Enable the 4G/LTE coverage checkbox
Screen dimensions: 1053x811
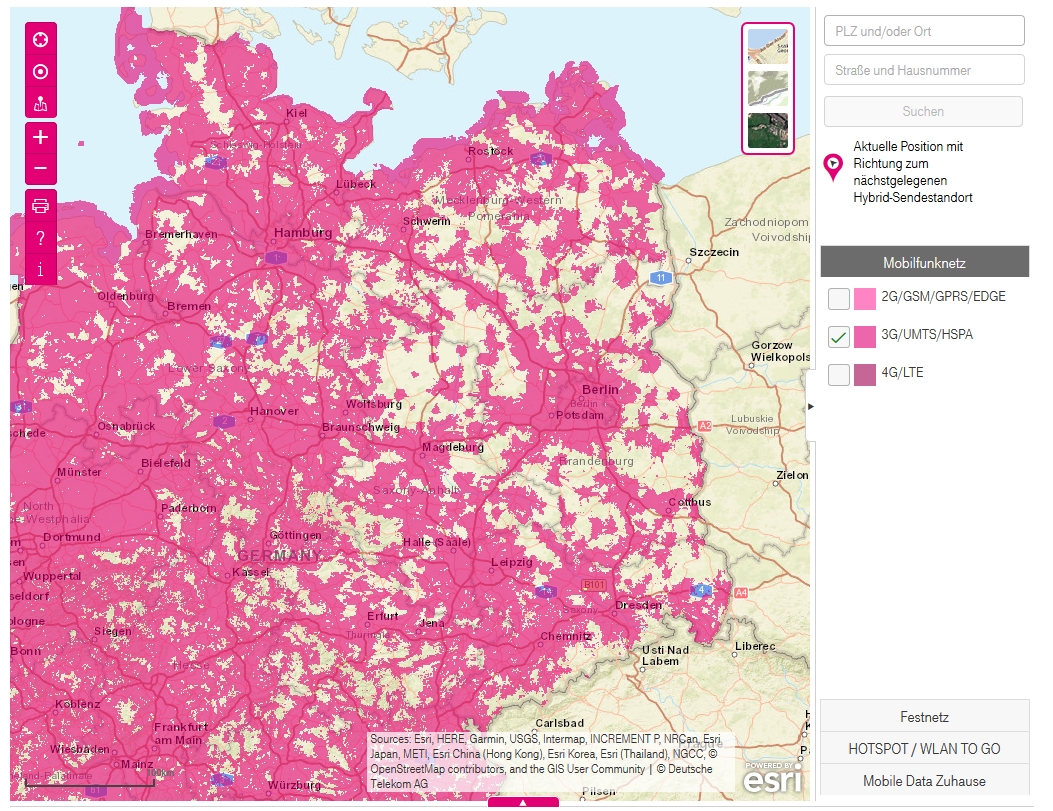pyautogui.click(x=839, y=375)
